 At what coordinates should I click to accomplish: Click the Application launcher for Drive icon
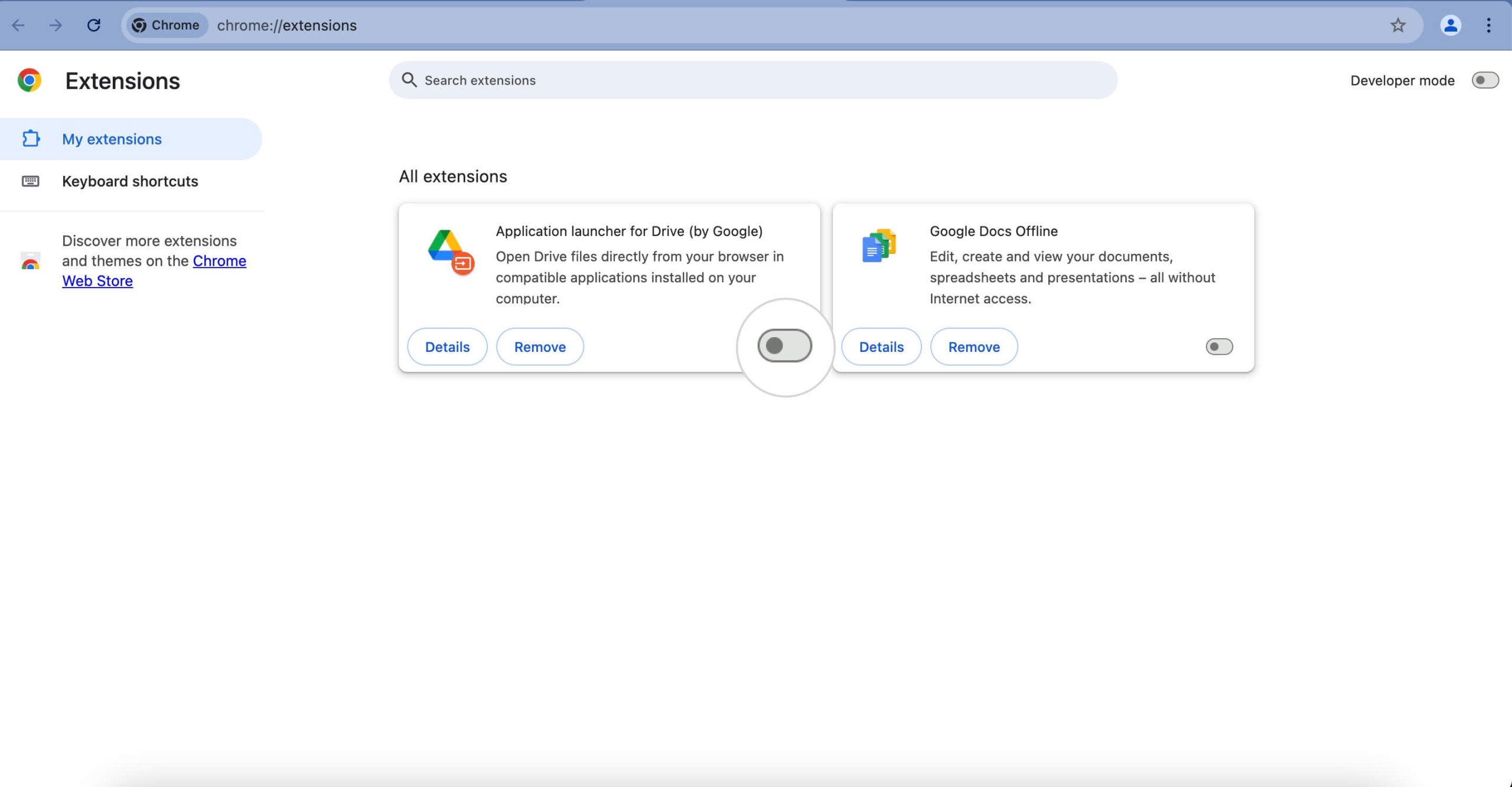(x=451, y=252)
